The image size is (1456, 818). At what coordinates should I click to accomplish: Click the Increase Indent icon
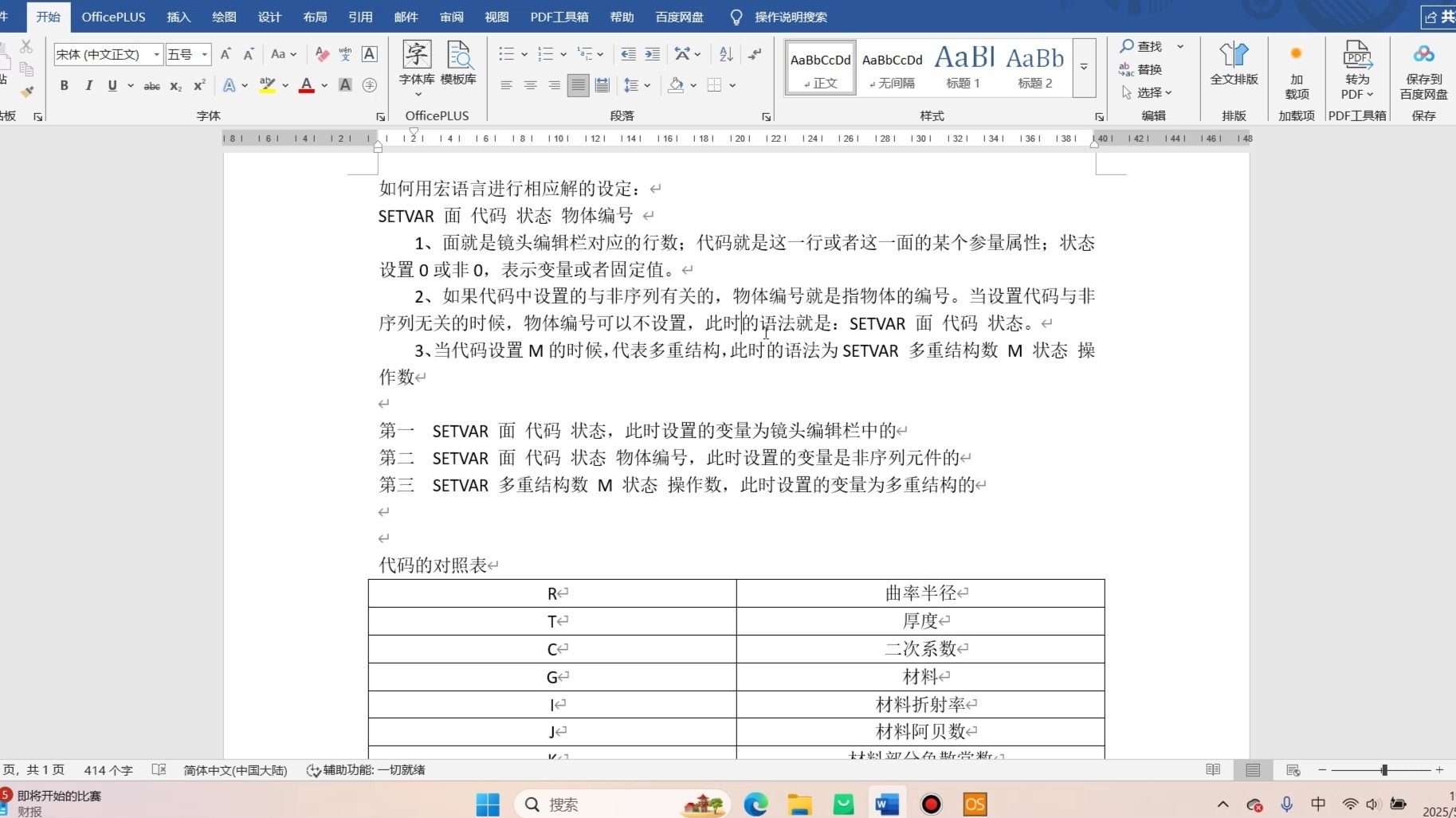(x=652, y=54)
